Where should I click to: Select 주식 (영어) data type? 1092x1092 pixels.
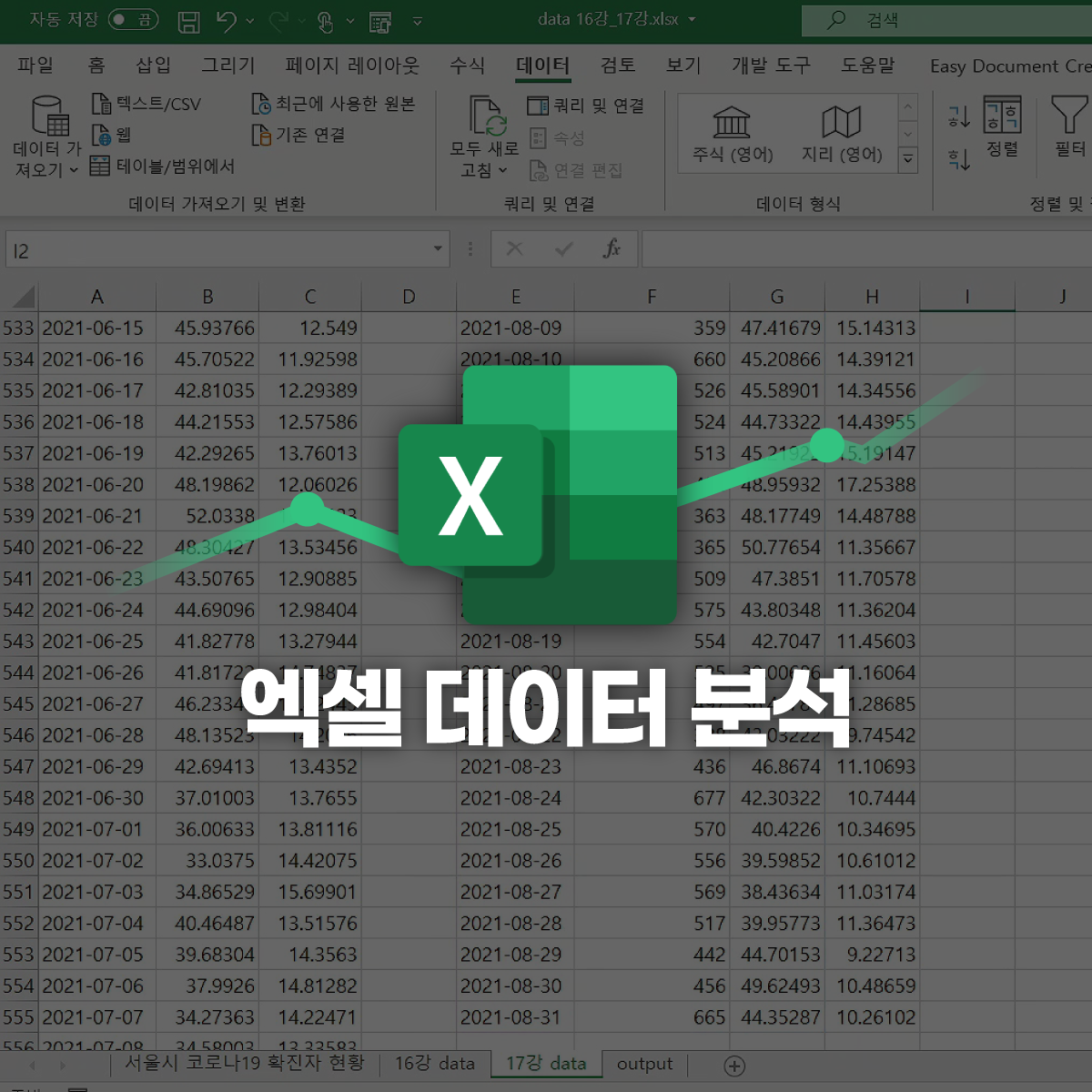[733, 134]
